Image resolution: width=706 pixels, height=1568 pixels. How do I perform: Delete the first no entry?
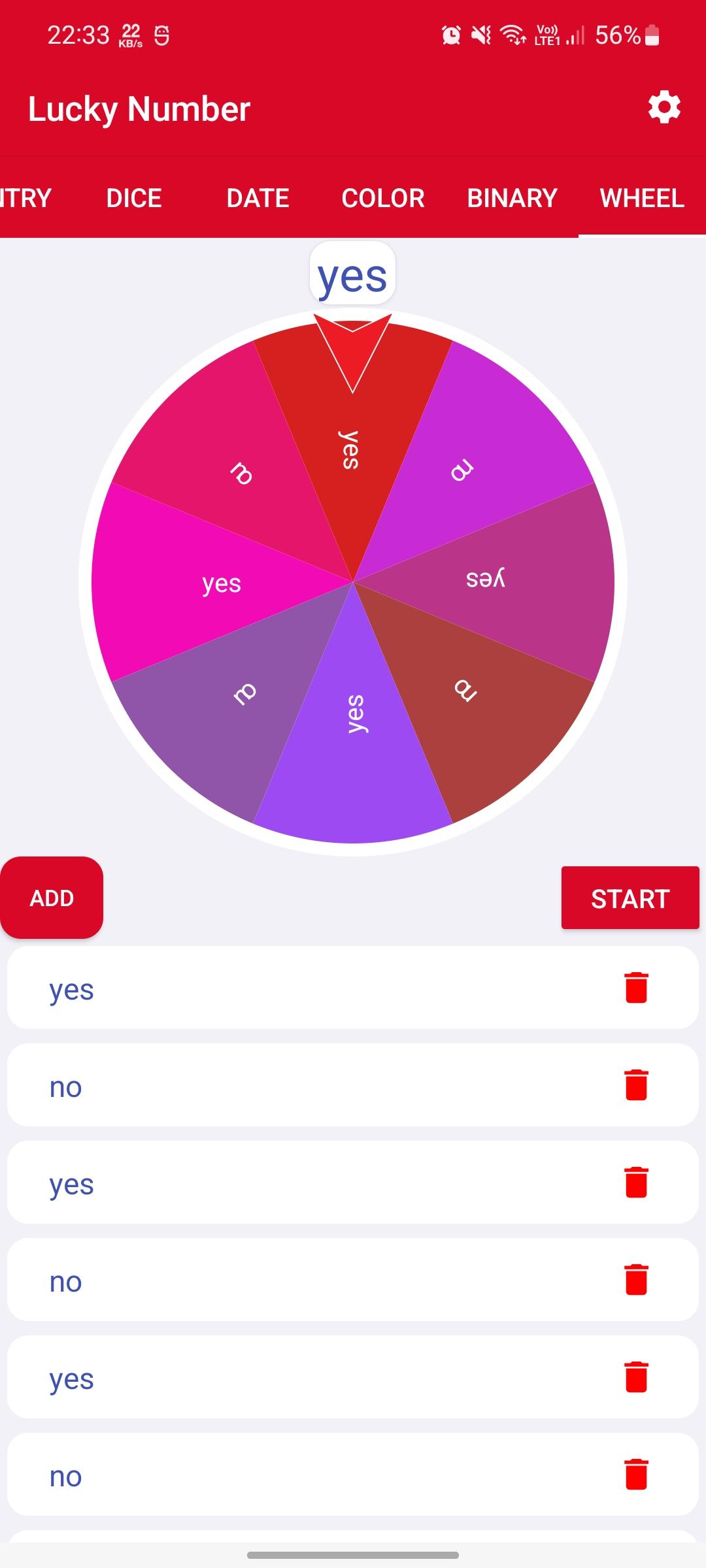636,1085
